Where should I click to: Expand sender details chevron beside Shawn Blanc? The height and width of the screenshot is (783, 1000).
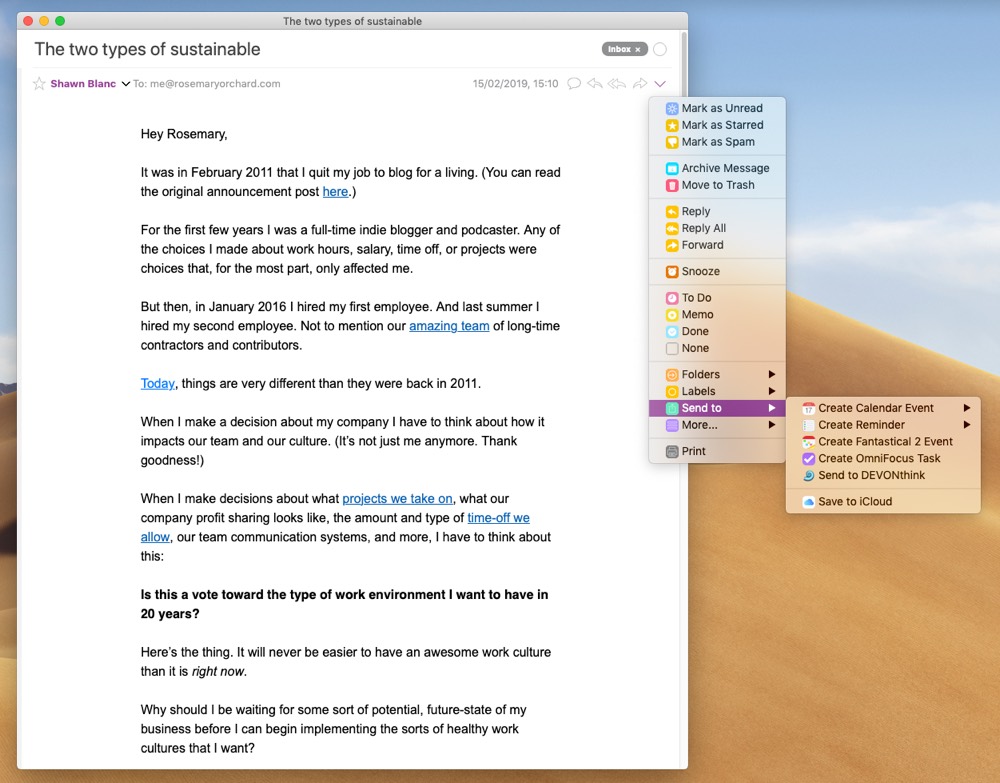126,84
